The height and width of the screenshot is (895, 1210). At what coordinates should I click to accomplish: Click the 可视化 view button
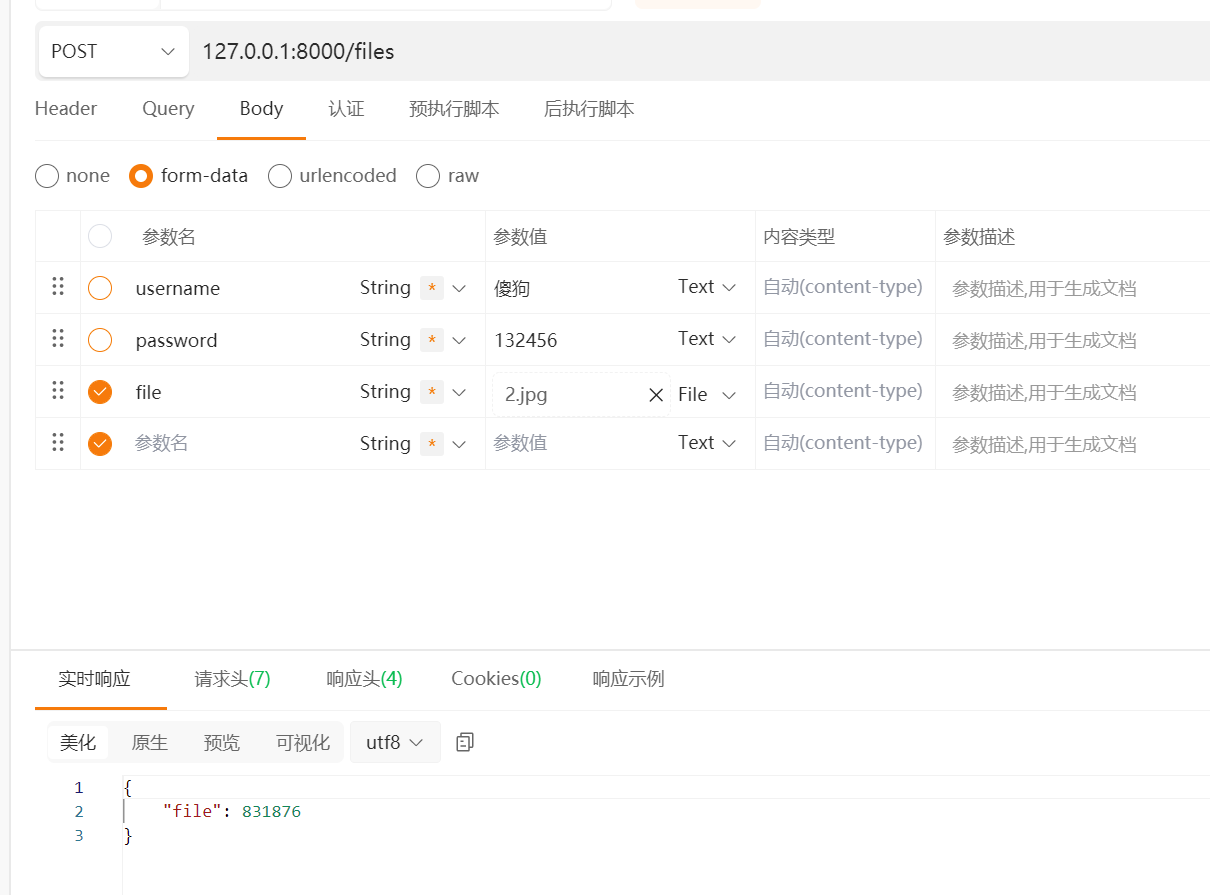(x=302, y=742)
